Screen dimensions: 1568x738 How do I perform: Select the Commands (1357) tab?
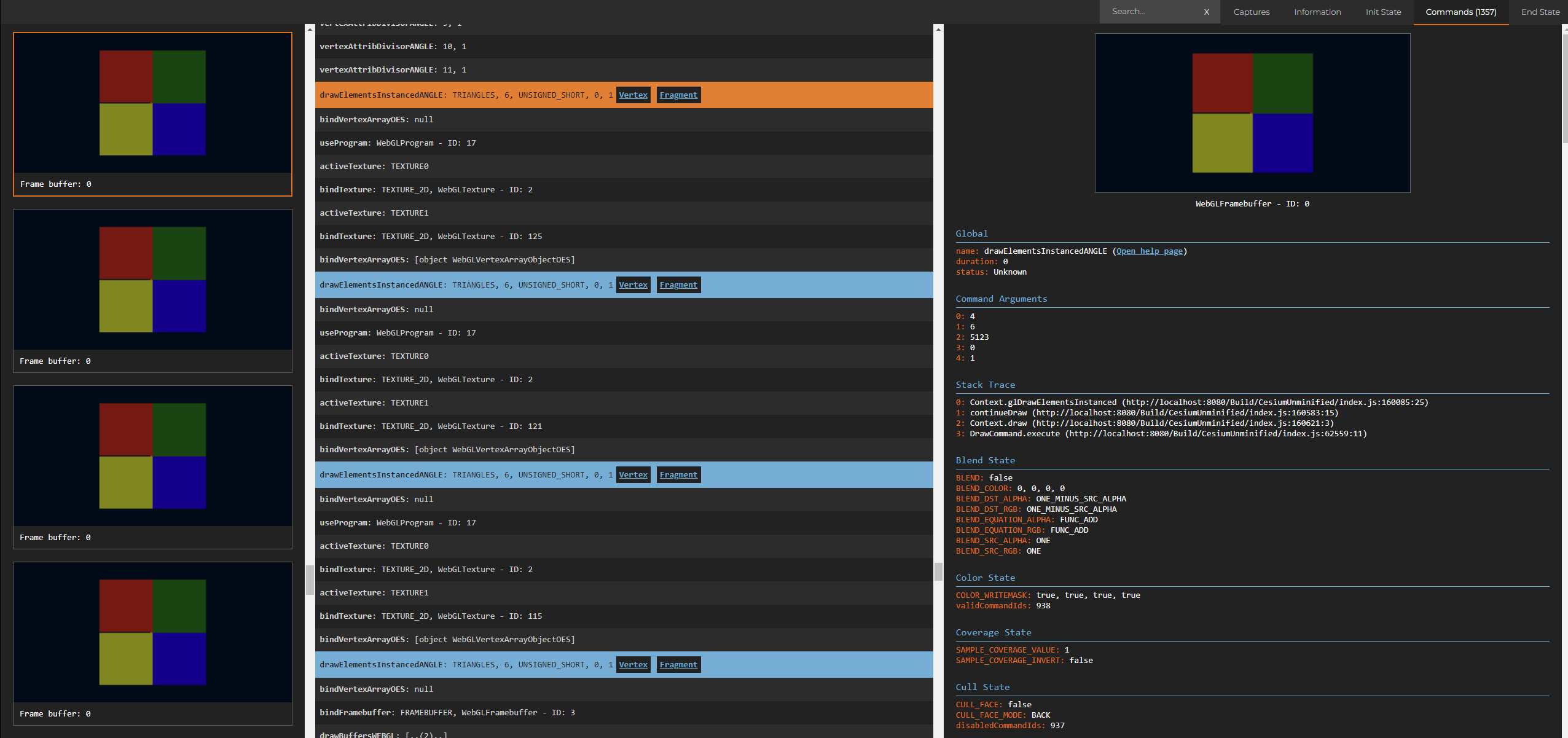[1460, 12]
